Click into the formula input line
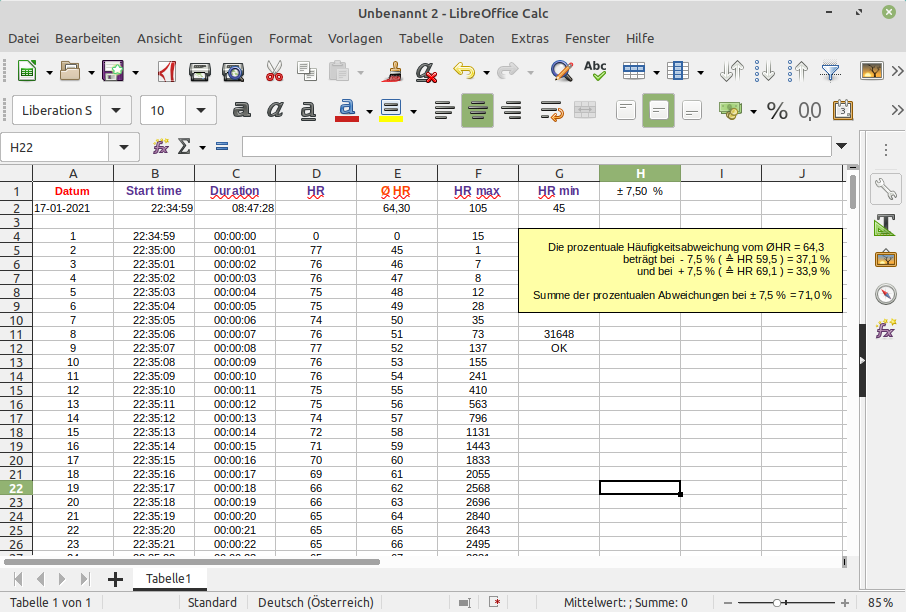This screenshot has width=906, height=612. click(x=537, y=147)
